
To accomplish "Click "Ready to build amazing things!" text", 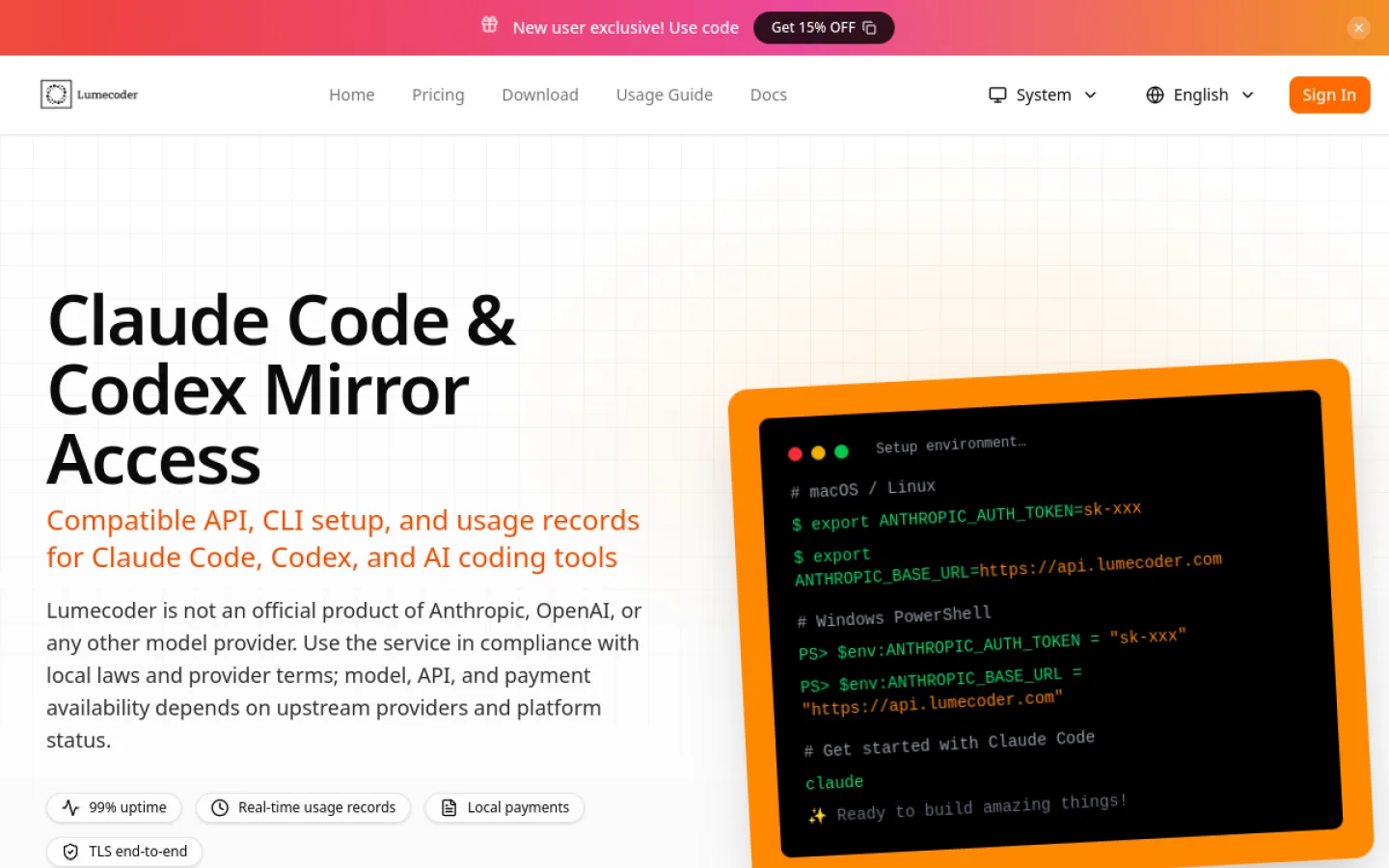I will [982, 808].
